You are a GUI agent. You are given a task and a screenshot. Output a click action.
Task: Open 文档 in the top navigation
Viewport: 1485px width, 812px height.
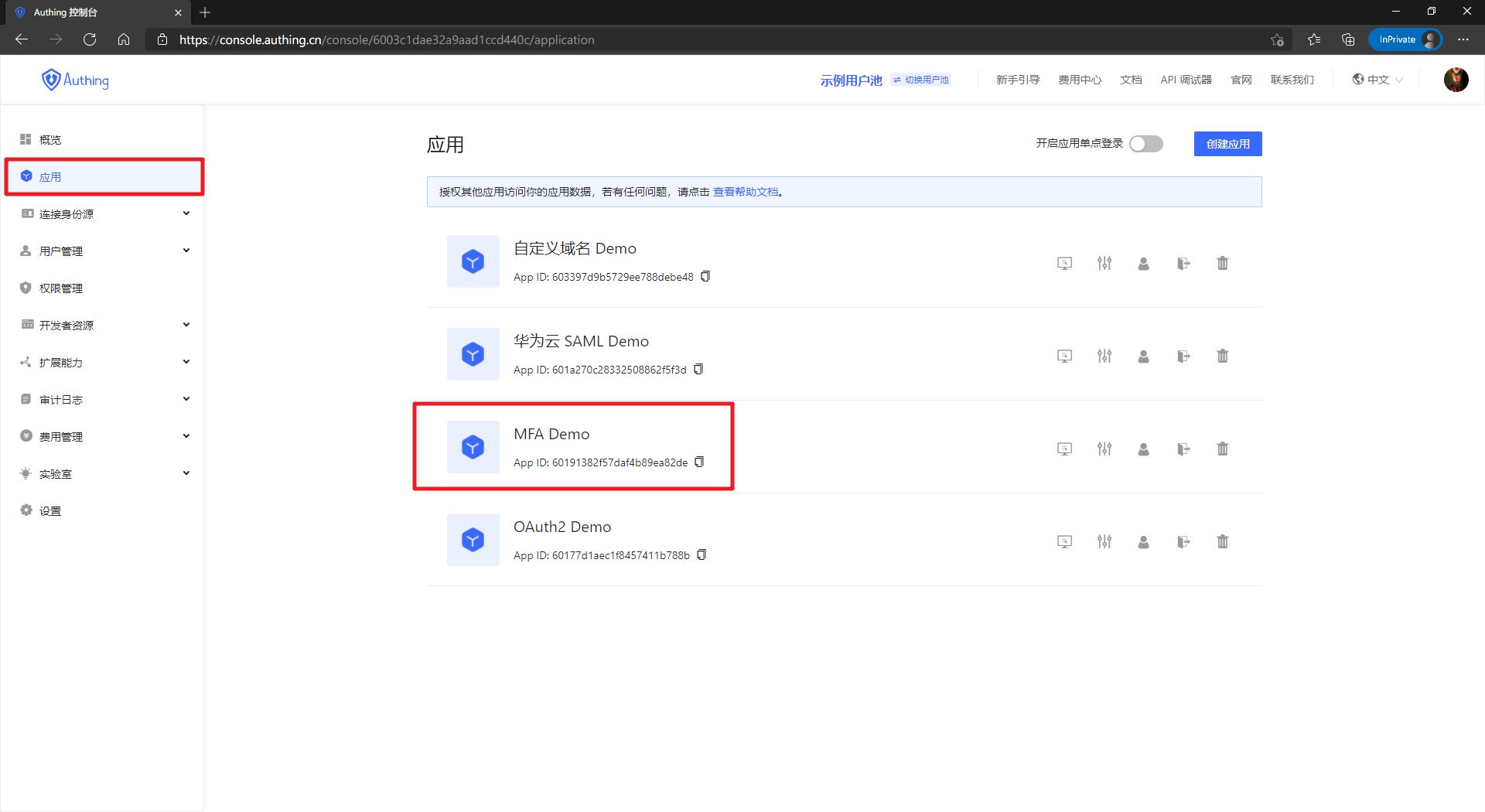[1131, 80]
